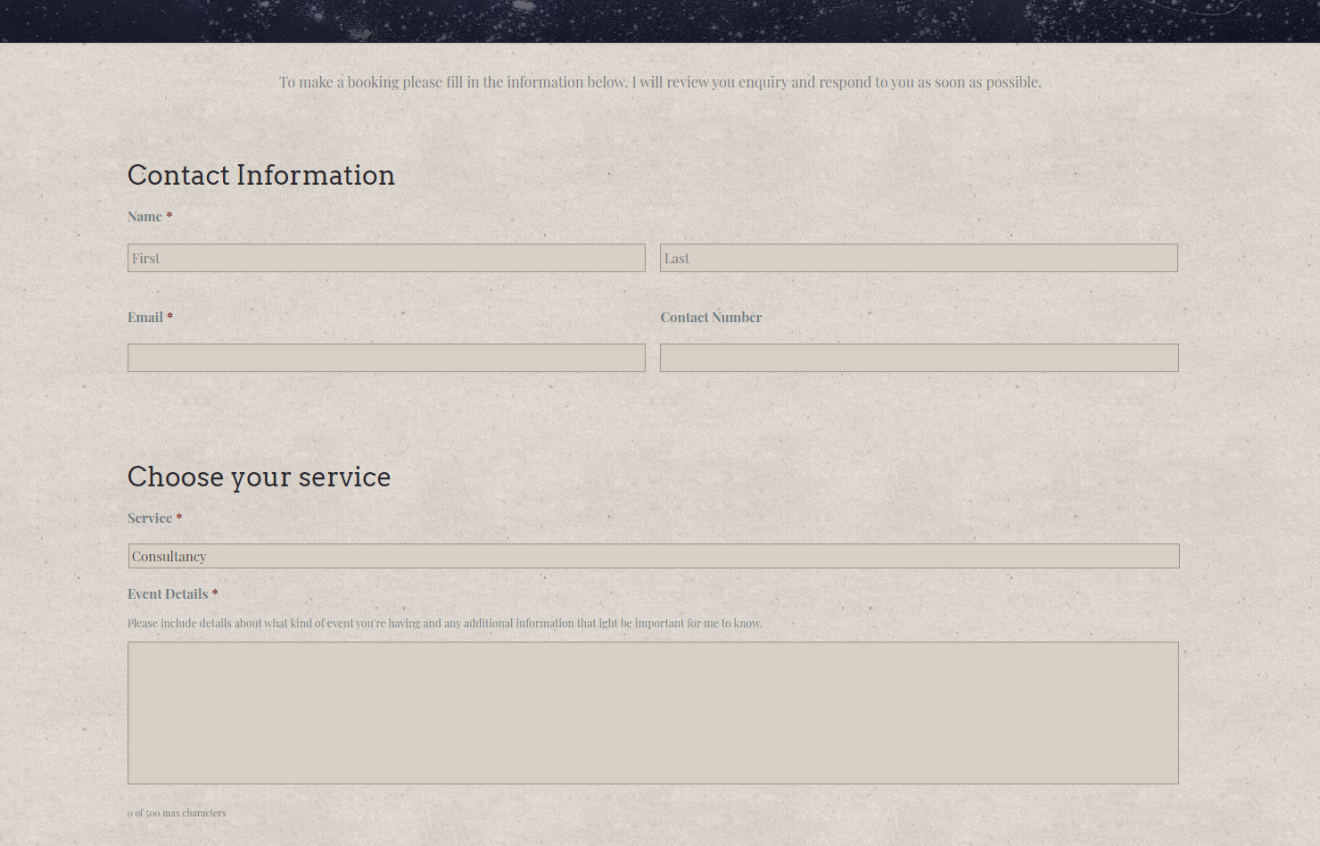Focus the Last name text box
This screenshot has width=1320, height=846.
[x=918, y=258]
